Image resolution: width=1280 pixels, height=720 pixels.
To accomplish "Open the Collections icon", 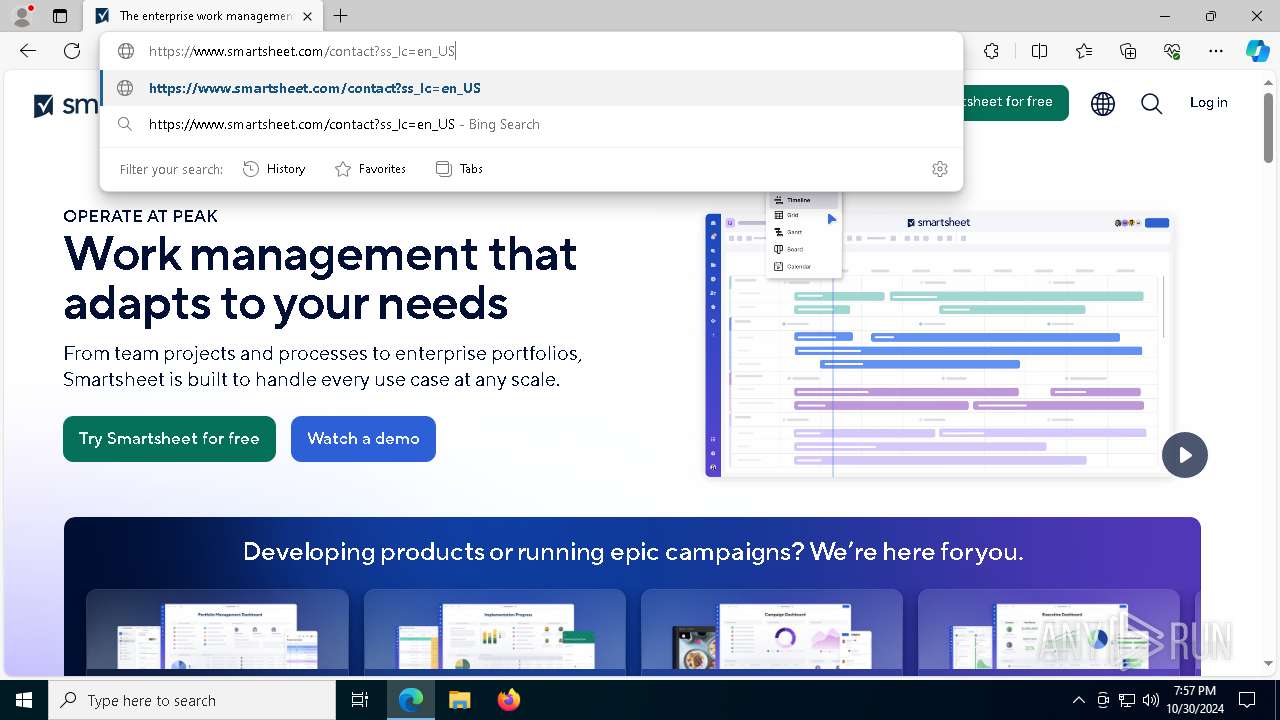I will point(1128,51).
